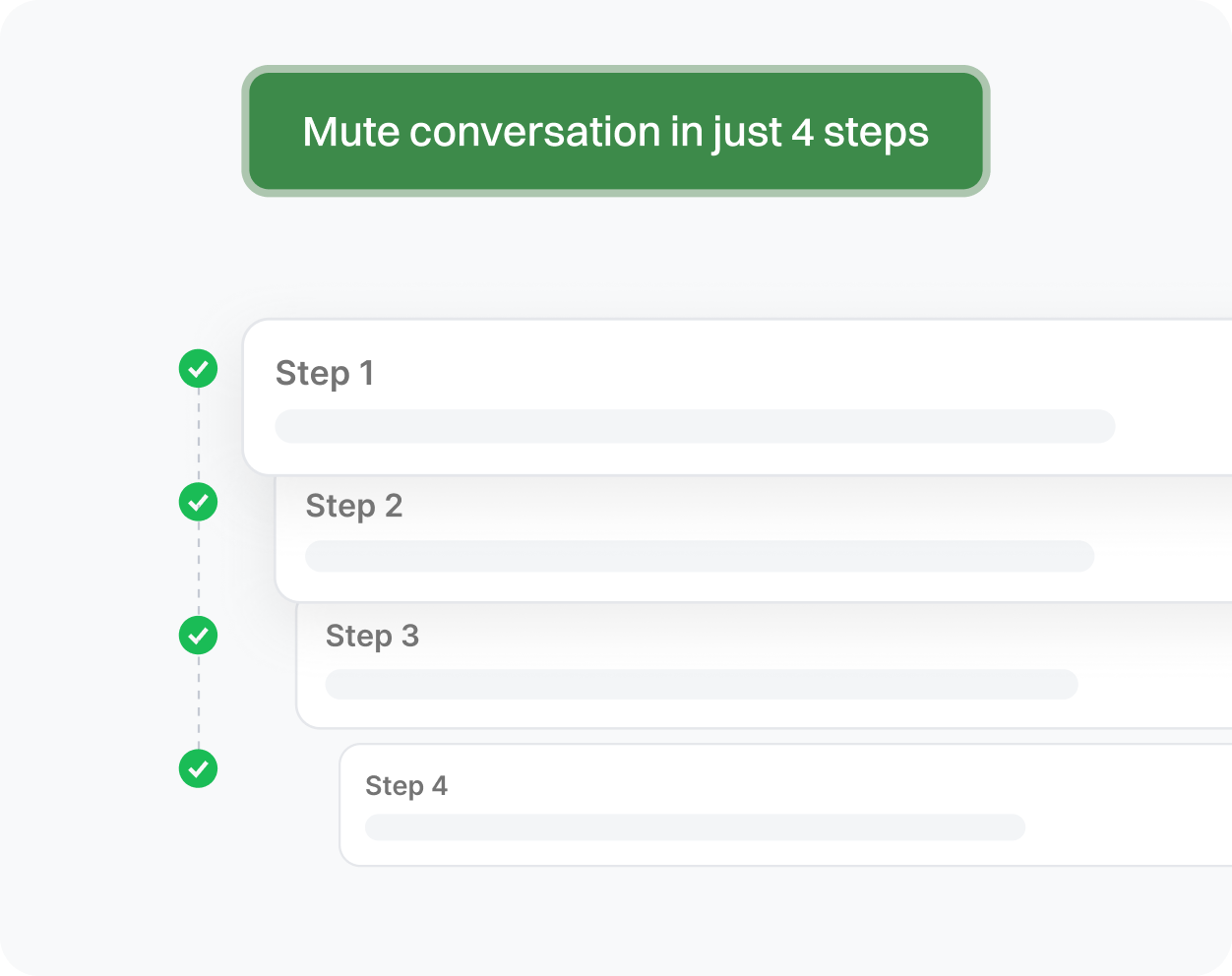Screen dimensions: 1232x976
Task: Select the Step 3 checkmark icon
Action: point(198,636)
